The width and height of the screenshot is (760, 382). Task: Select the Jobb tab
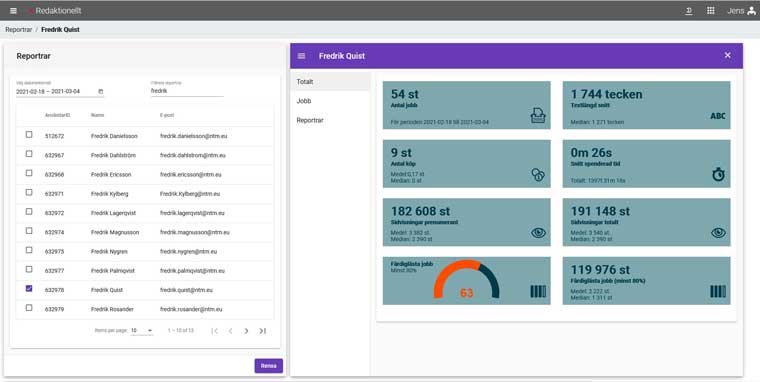click(x=330, y=101)
